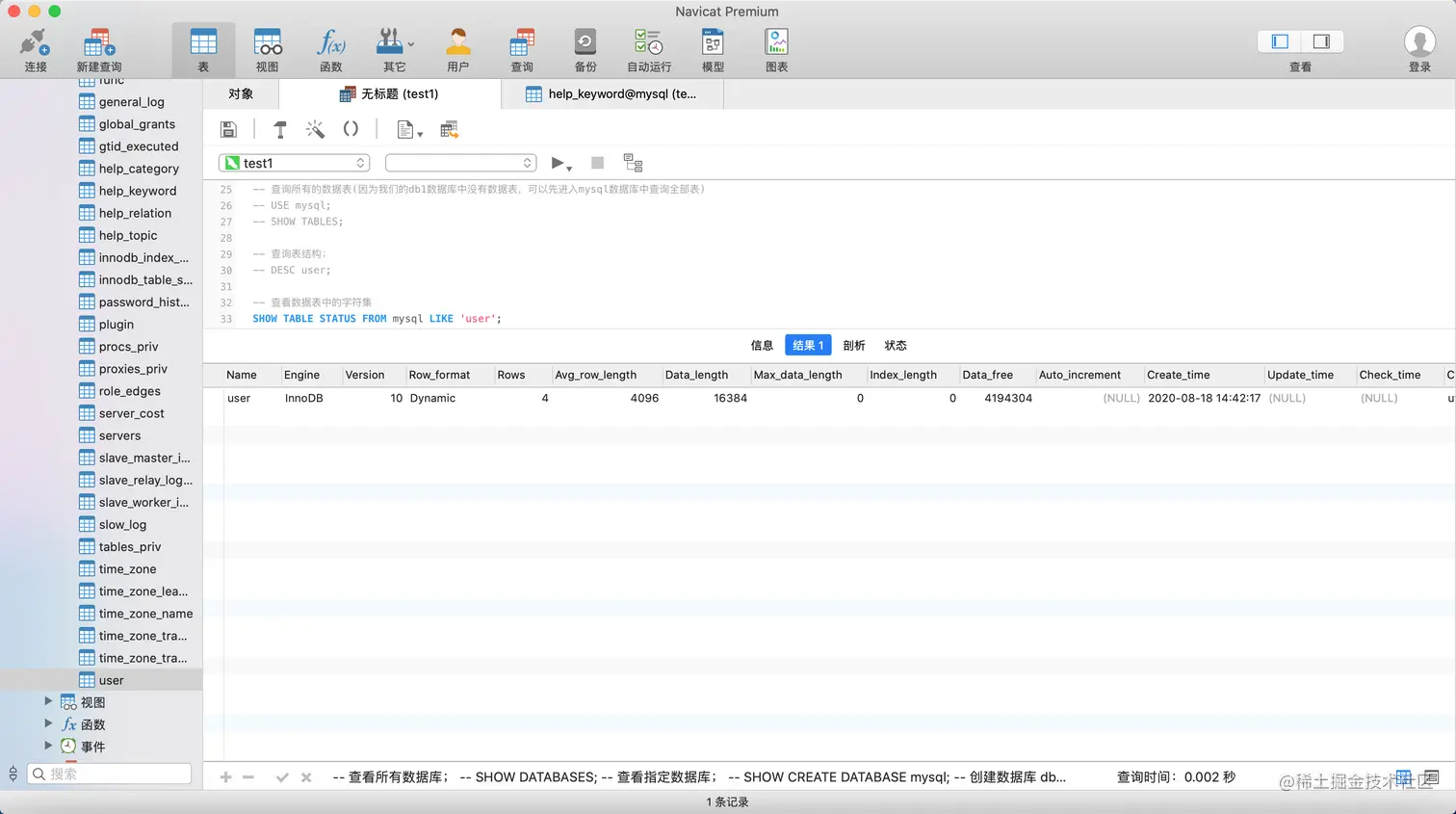Delete record with the minus icon
Screen dimensions: 1456x814
click(248, 777)
